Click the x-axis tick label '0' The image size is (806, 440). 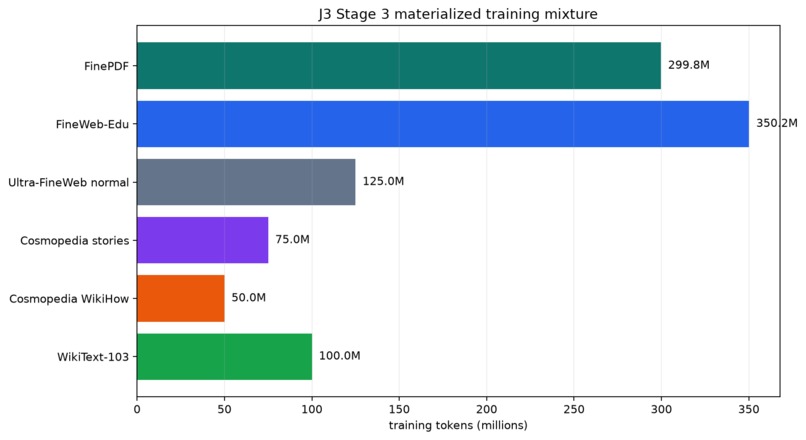(x=137, y=409)
